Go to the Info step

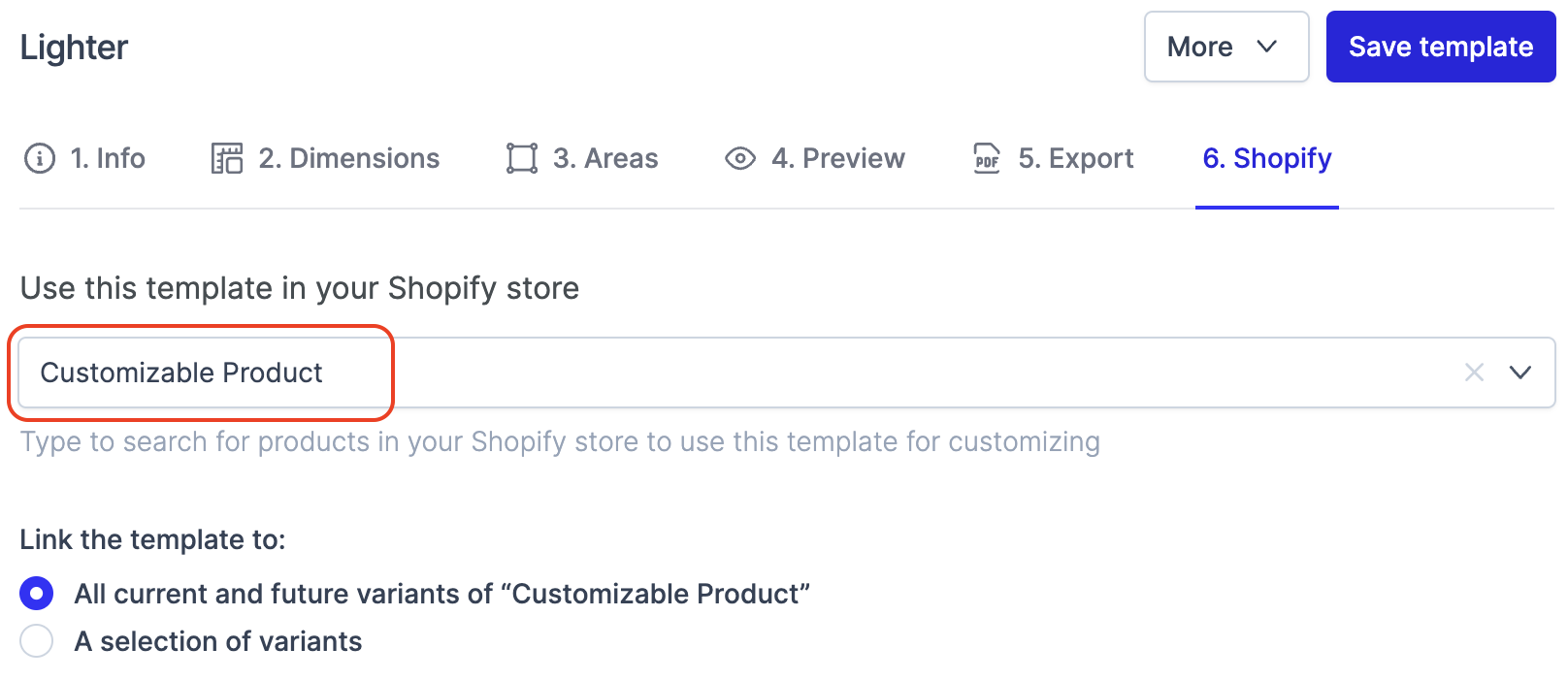click(x=108, y=158)
